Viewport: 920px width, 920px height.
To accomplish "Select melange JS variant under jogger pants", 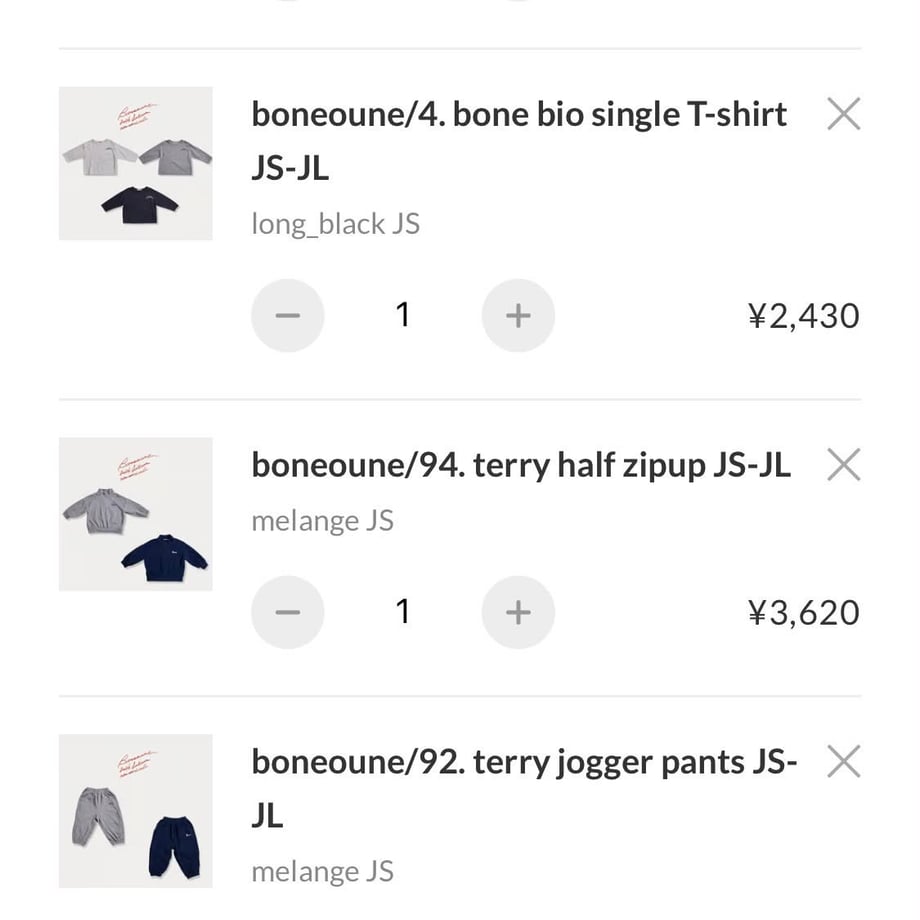I will [x=322, y=872].
